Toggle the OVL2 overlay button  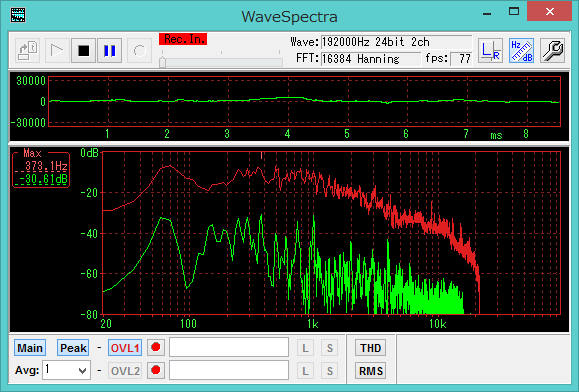point(125,371)
